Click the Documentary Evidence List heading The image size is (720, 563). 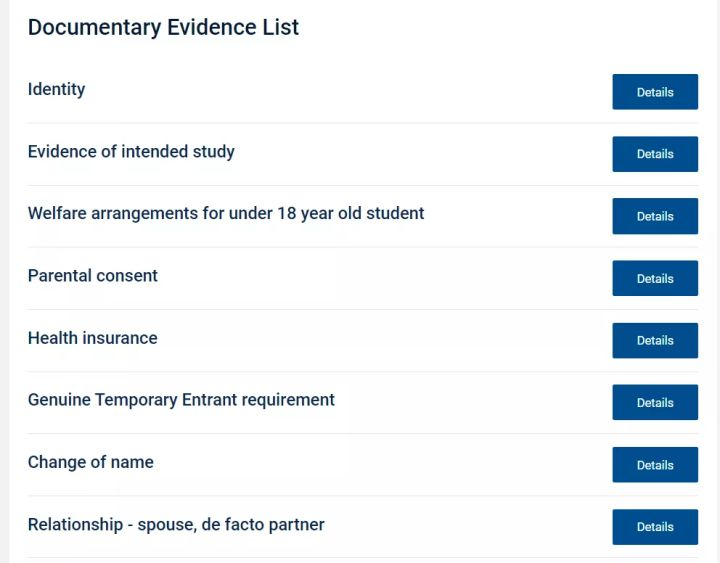pyautogui.click(x=163, y=27)
